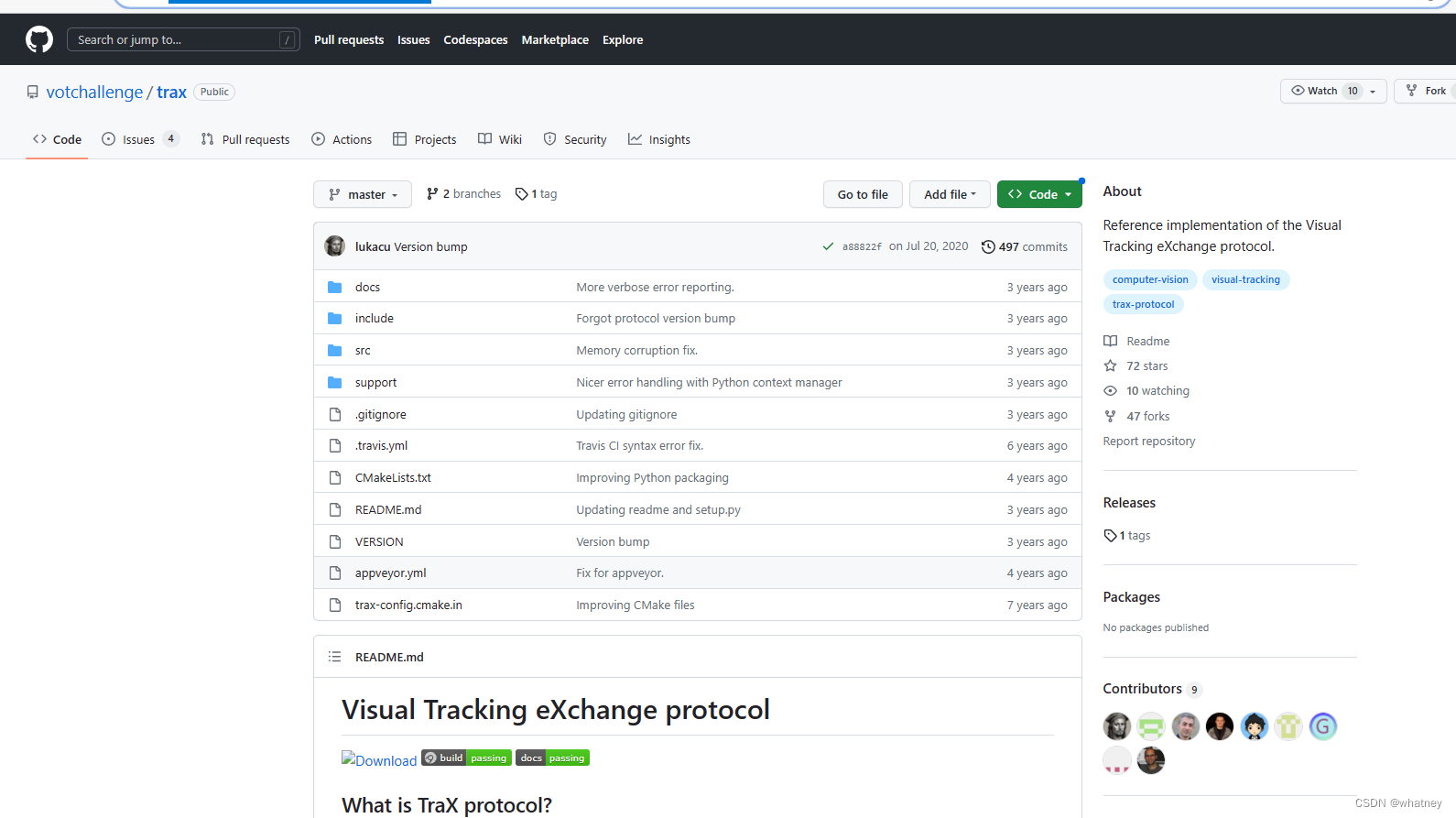Open the CMakeLists.txt file
This screenshot has height=818, width=1456.
(393, 477)
